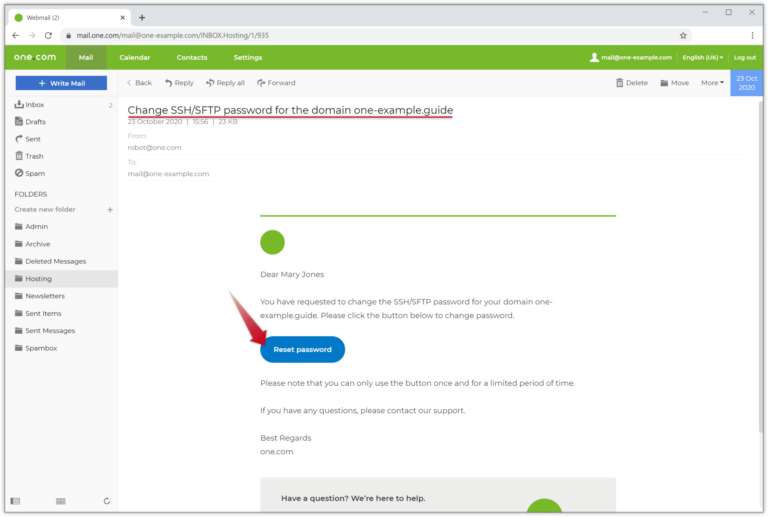Select the Sent Messages folder

[x=61, y=331]
